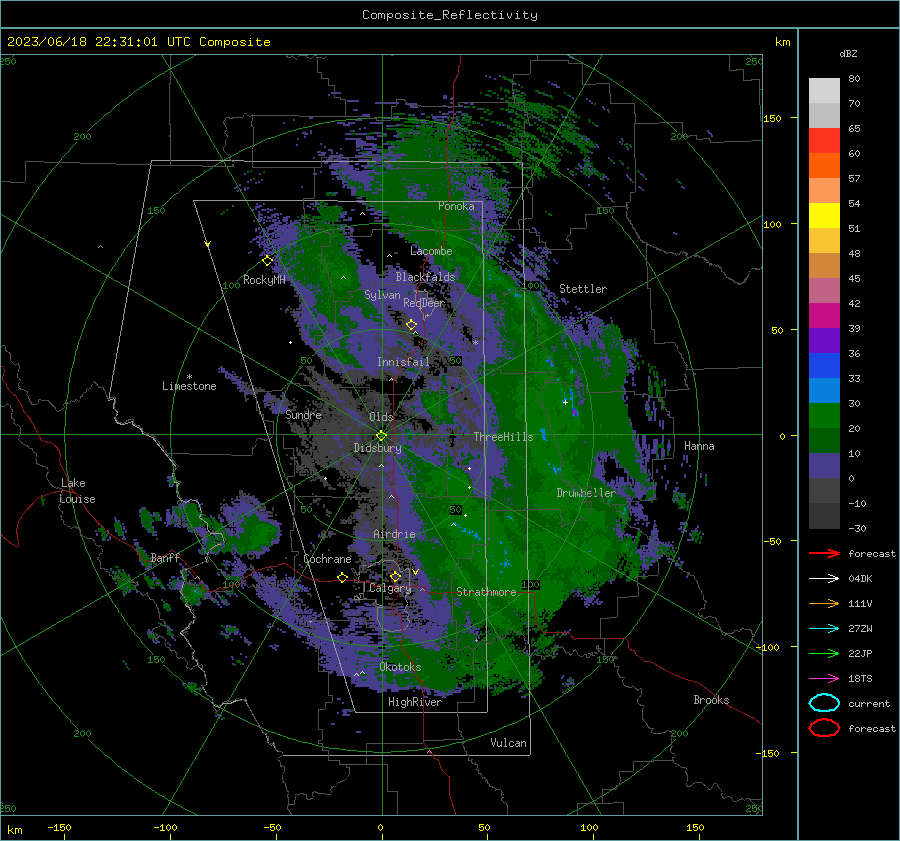Click the magenta storm cell west of Hanna
The image size is (900, 841).
(x=575, y=412)
